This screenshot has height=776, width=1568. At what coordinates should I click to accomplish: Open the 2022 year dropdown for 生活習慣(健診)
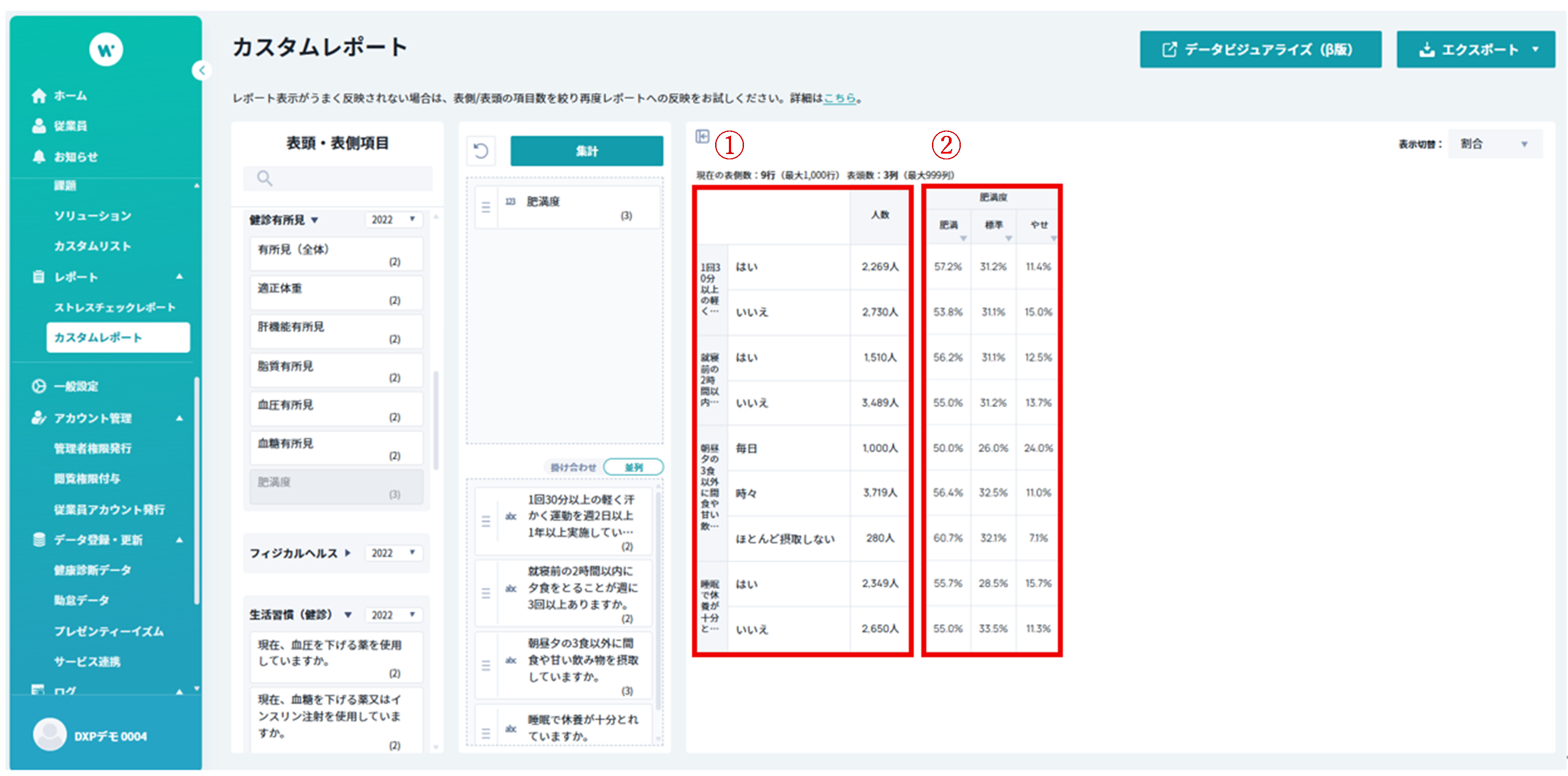coord(393,615)
